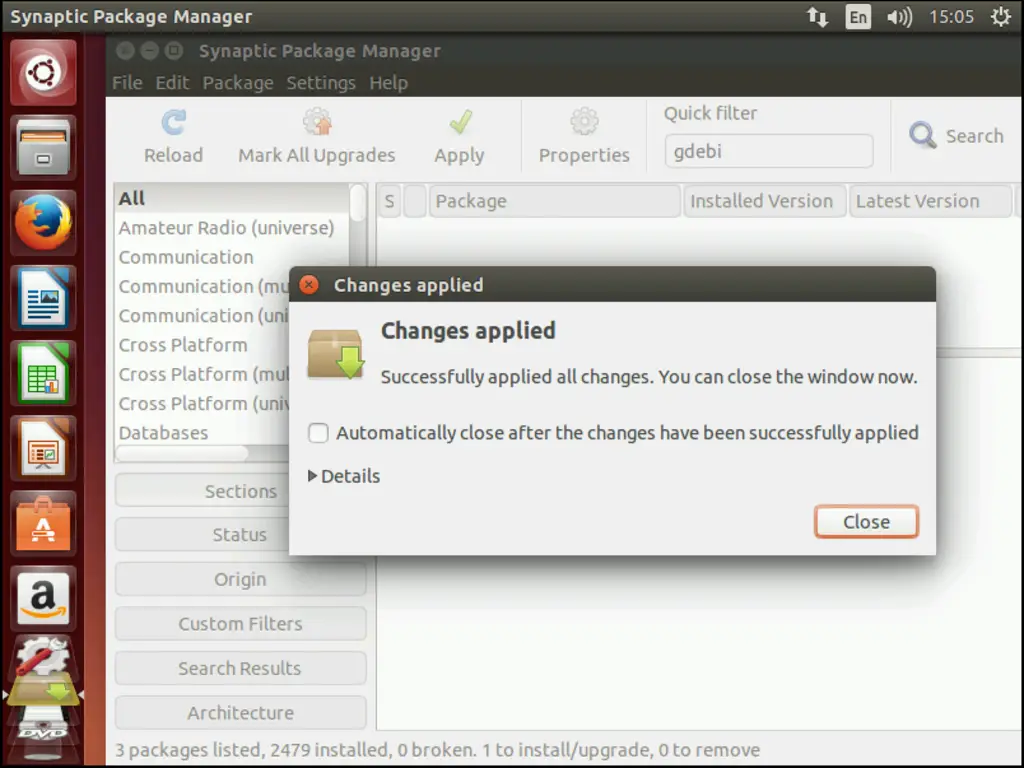Open the Files manager dock icon
This screenshot has width=1024, height=768.
(x=43, y=148)
